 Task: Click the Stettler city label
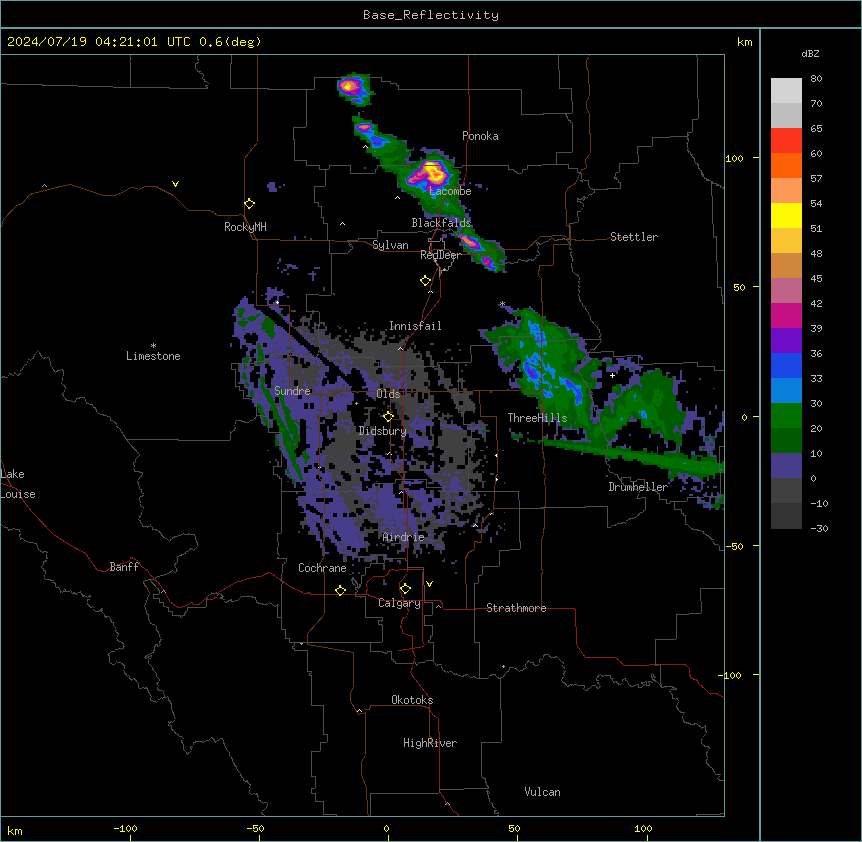click(x=634, y=237)
